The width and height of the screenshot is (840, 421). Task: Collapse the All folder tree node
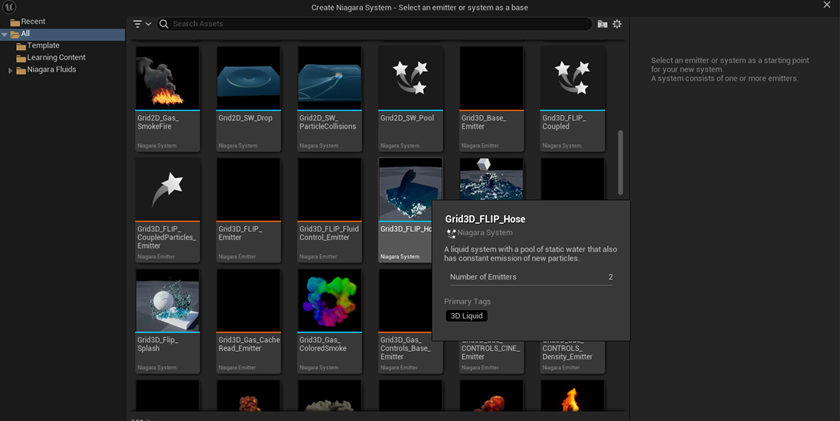(5, 34)
